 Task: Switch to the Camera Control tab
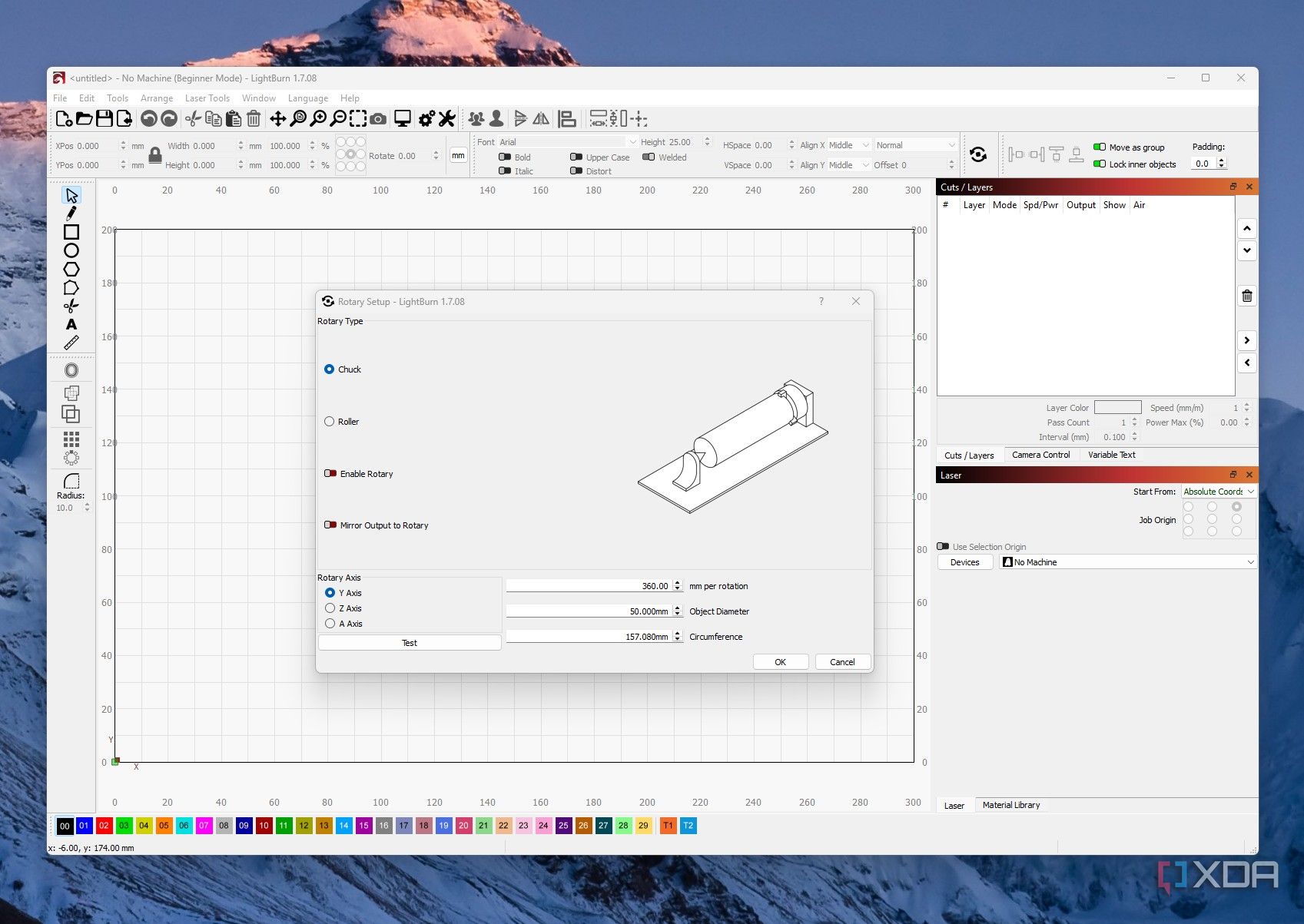point(1040,455)
